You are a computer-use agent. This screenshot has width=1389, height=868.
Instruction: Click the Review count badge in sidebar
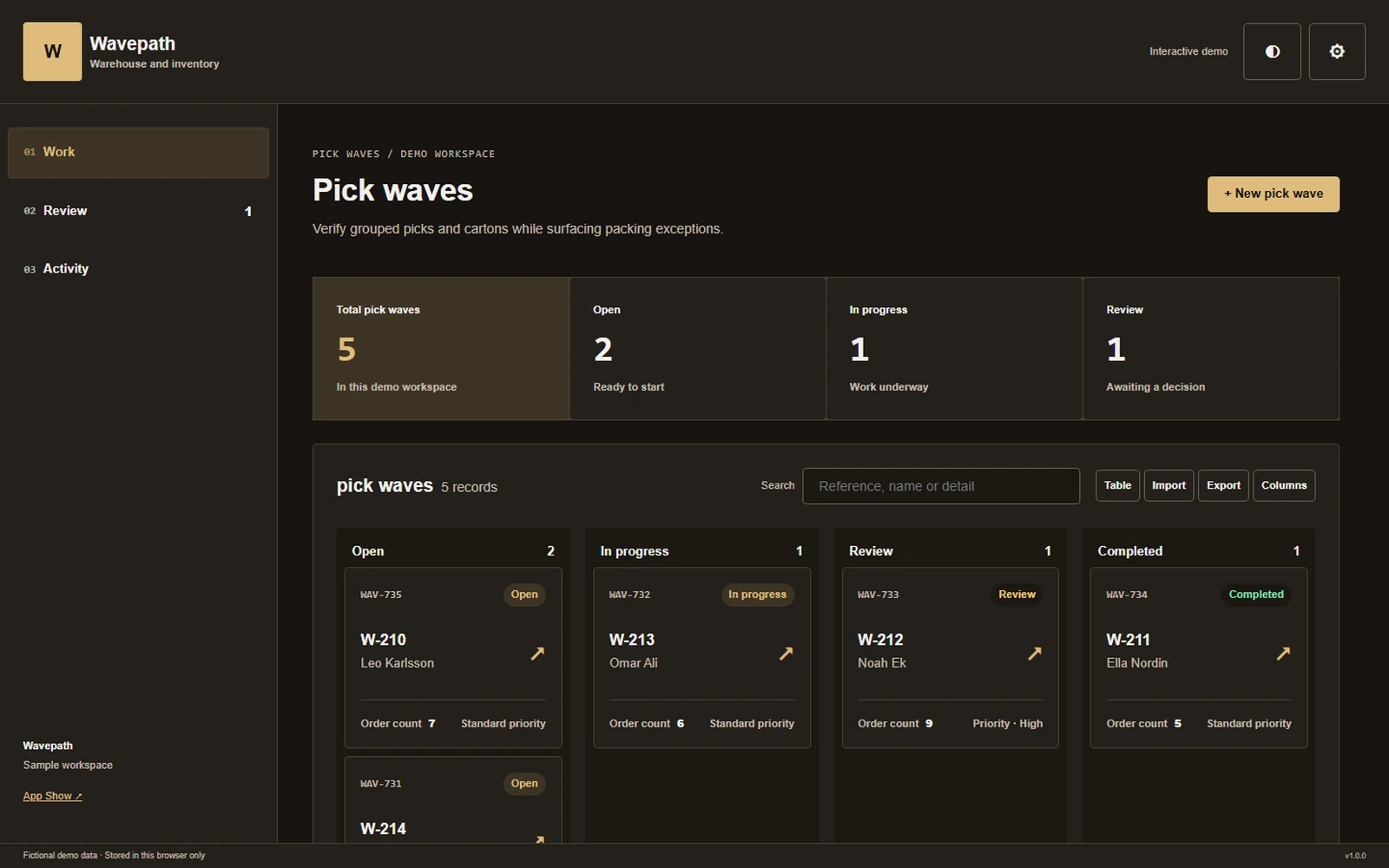248,211
